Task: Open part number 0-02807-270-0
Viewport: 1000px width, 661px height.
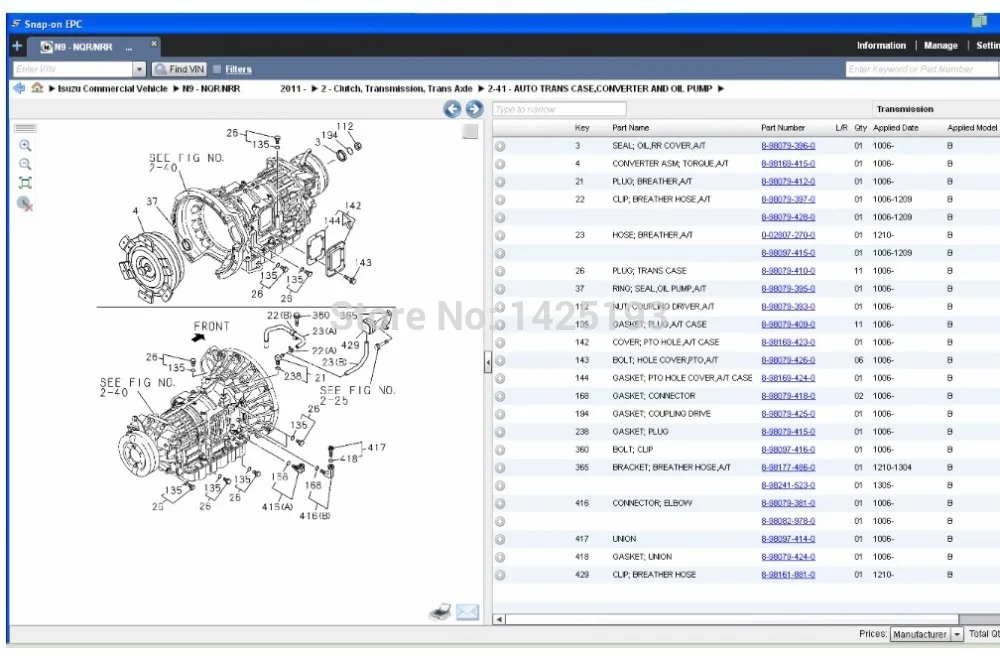Action: 788,235
